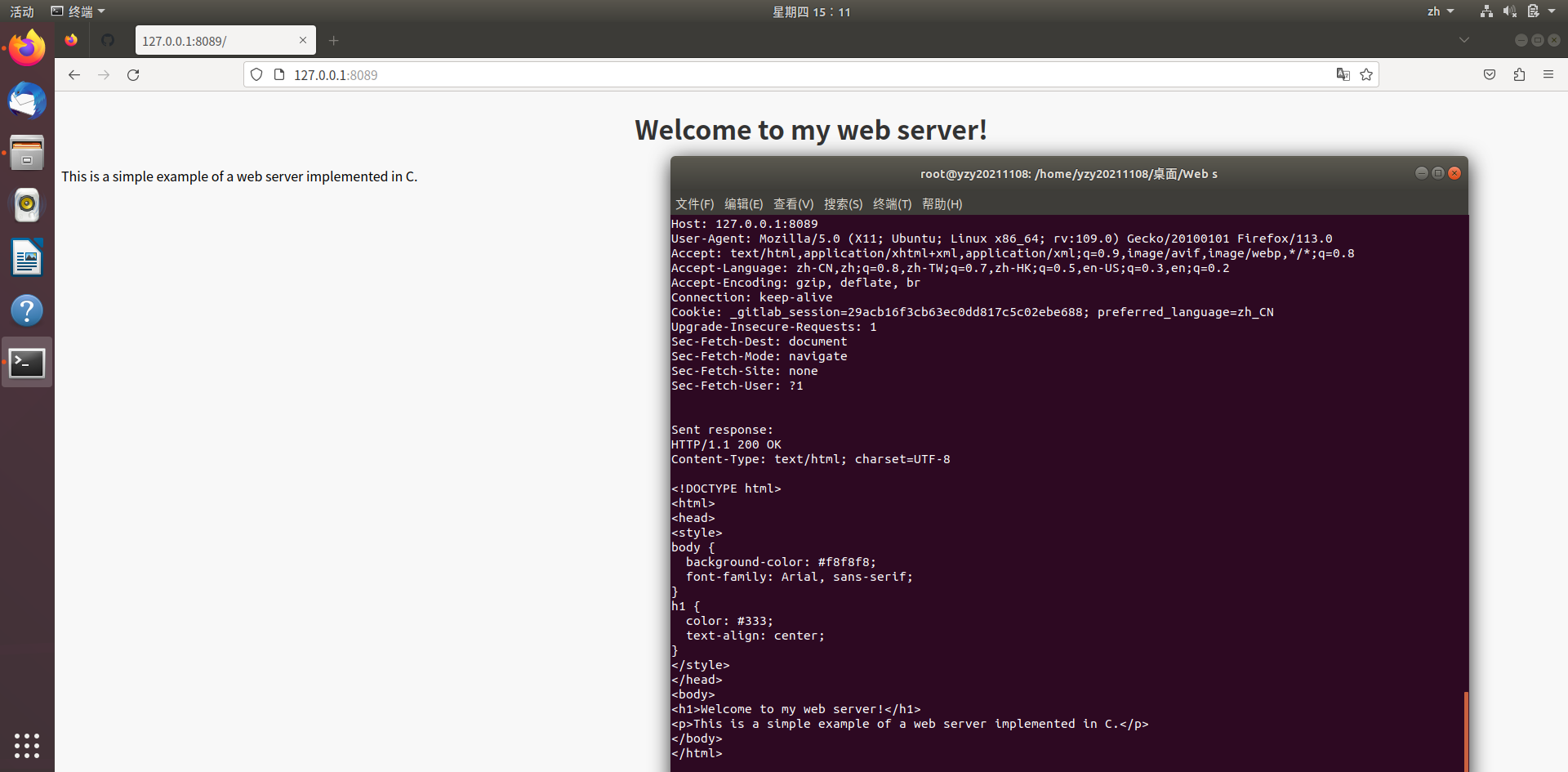1568x772 pixels.
Task: Minimize the terminal window
Action: [1422, 173]
